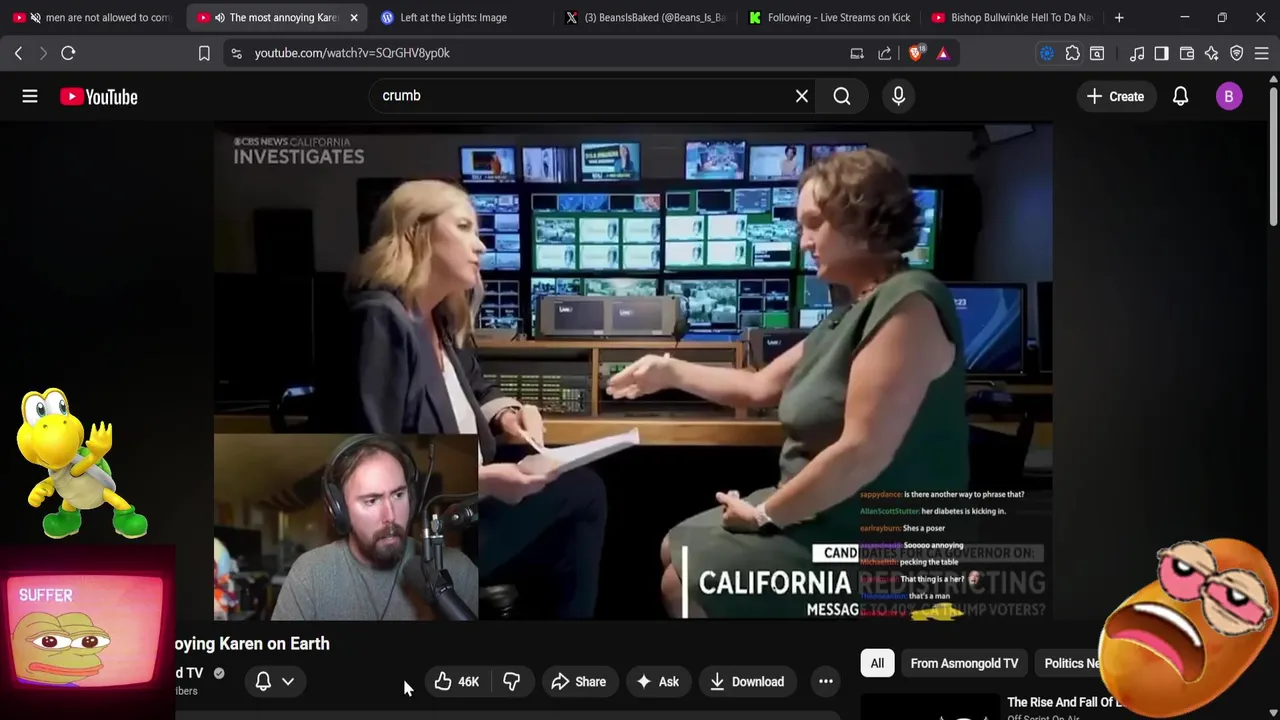Run the YouTube search magnifier button

click(x=842, y=96)
